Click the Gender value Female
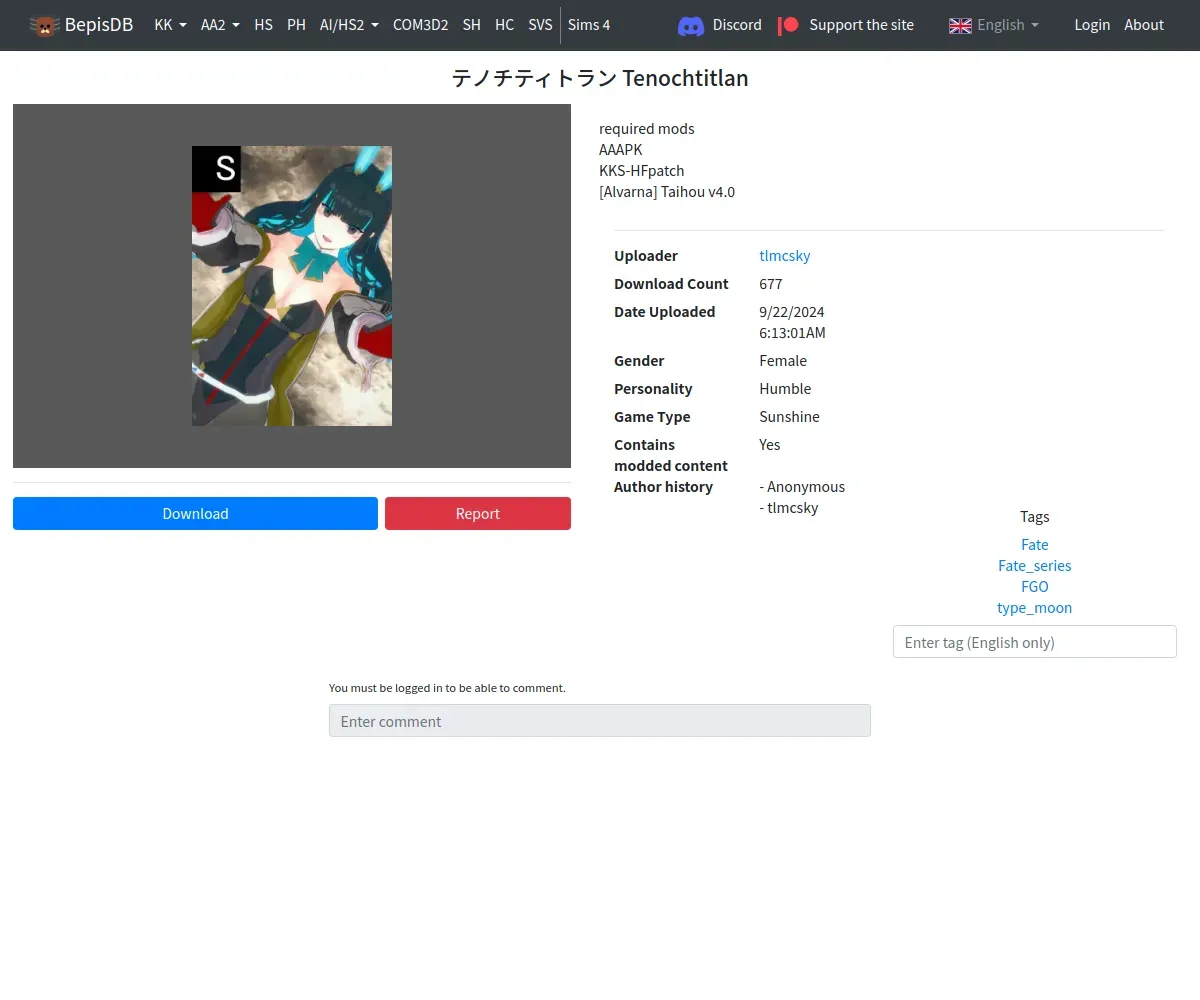Viewport: 1200px width, 1000px height. (x=783, y=361)
